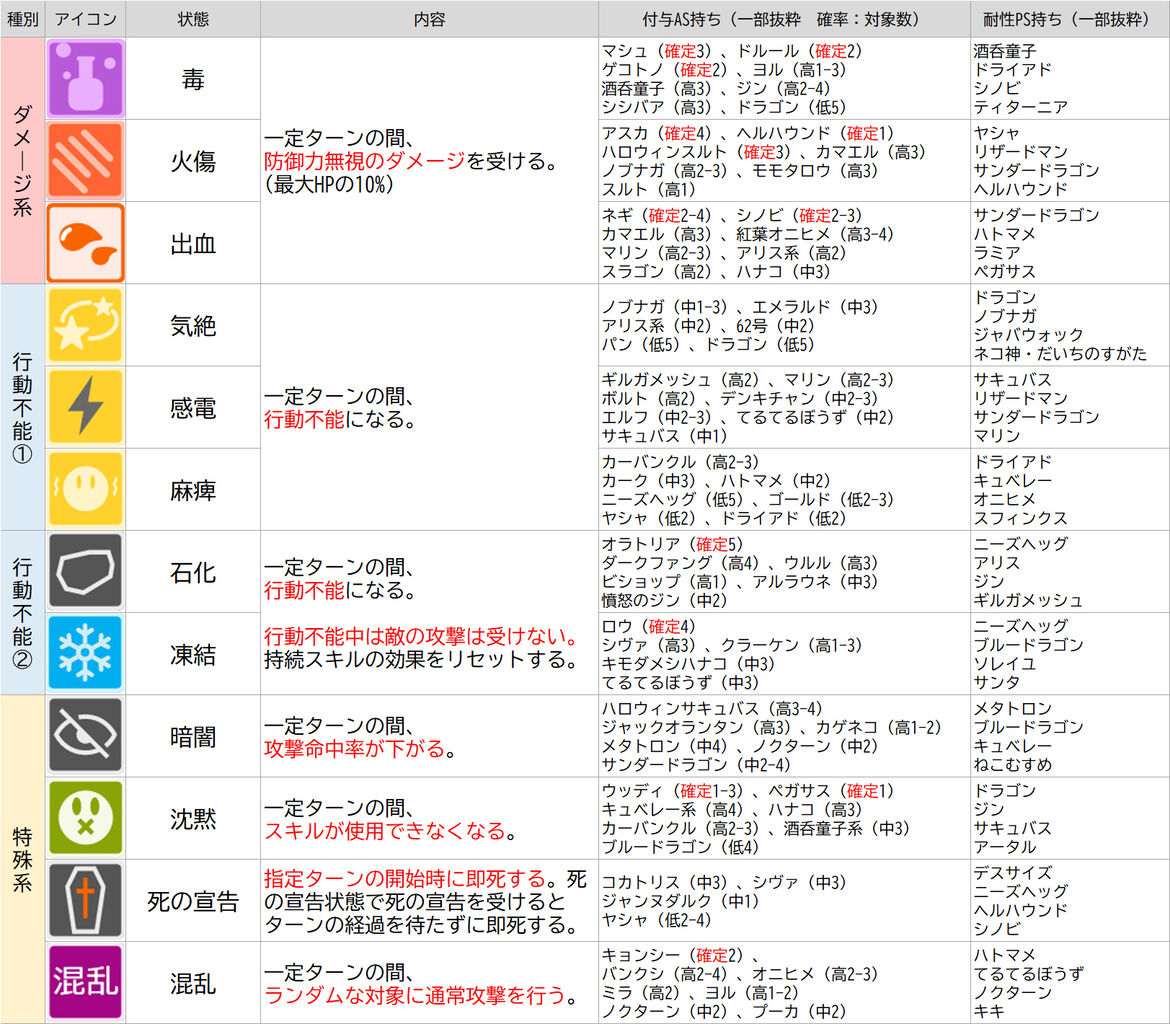Image resolution: width=1170 pixels, height=1024 pixels.
Task: Select the 出血 status name
Action: [193, 243]
